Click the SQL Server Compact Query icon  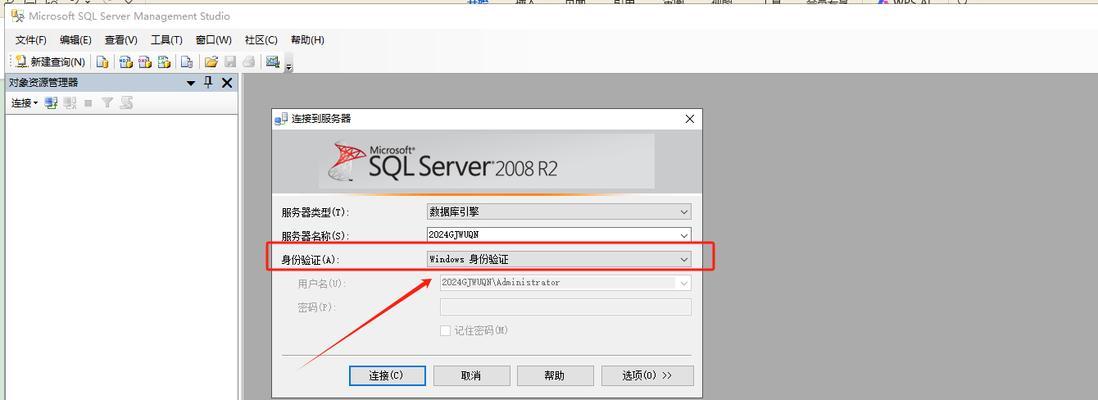187,62
